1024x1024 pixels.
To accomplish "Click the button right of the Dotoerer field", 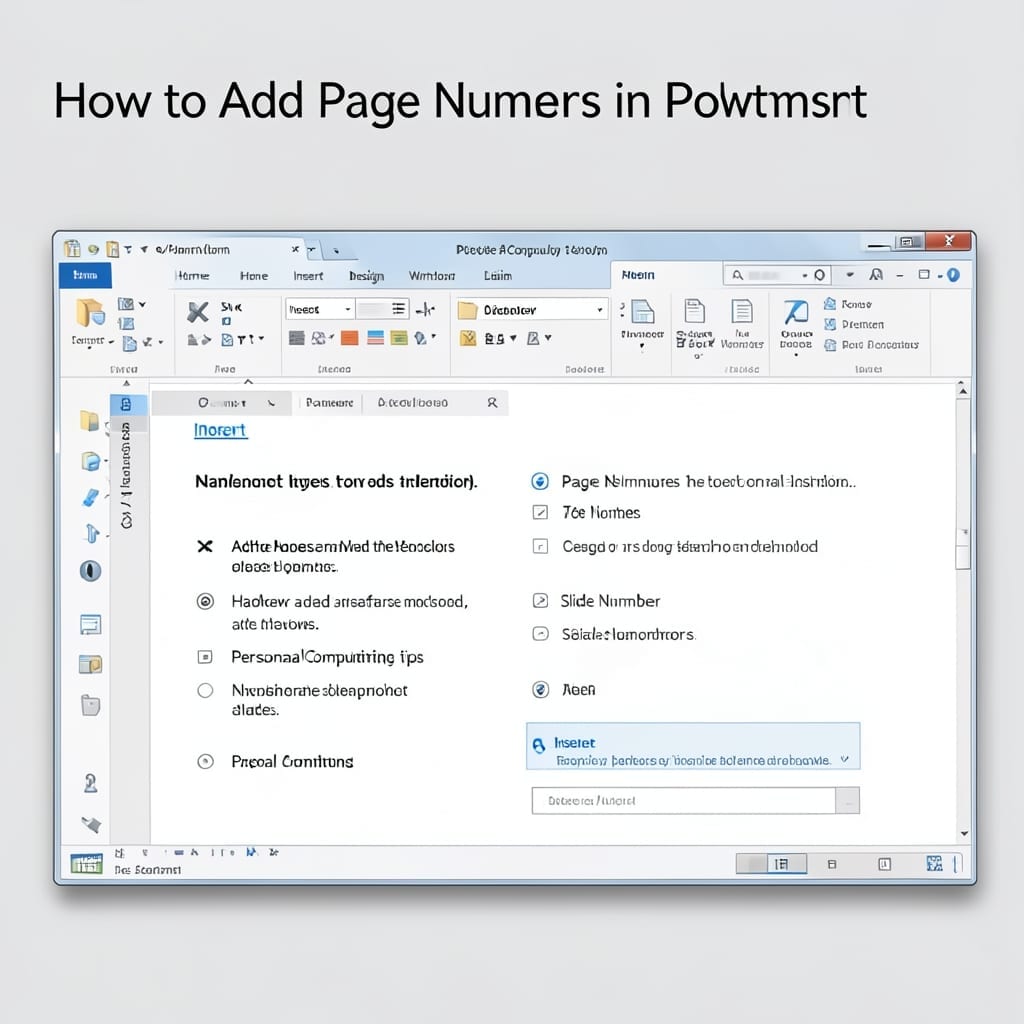I will coord(848,801).
